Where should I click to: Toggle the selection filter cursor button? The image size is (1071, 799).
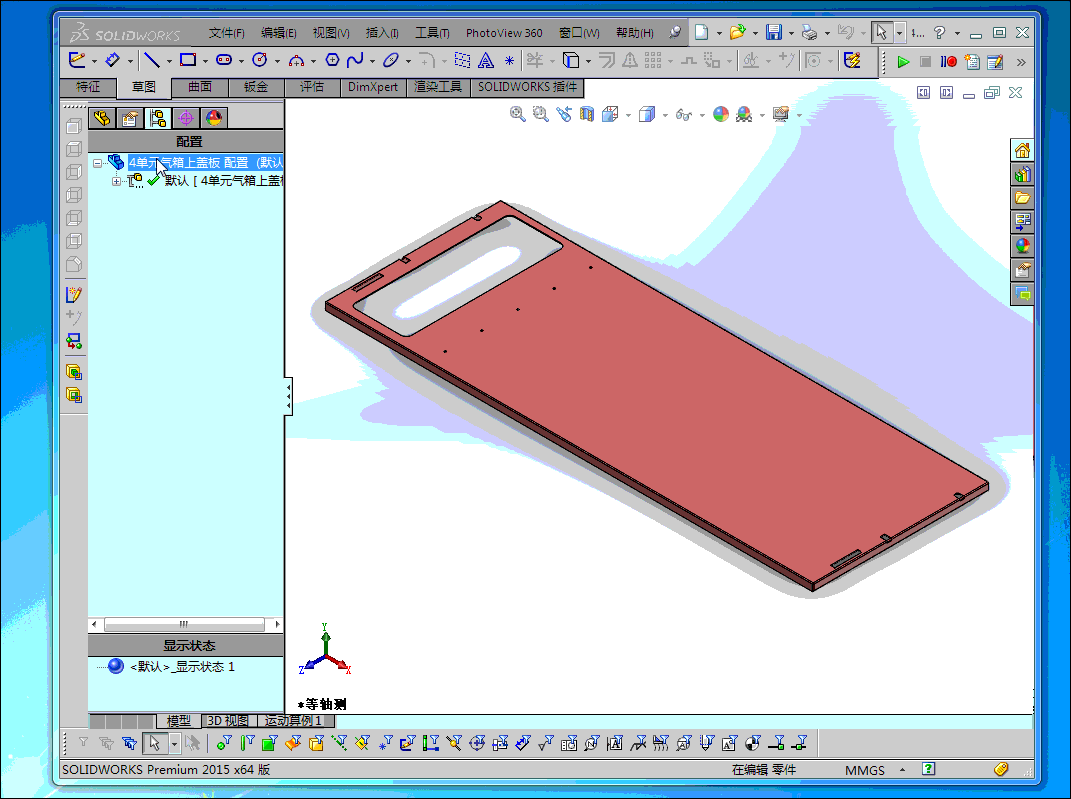pyautogui.click(x=154, y=743)
